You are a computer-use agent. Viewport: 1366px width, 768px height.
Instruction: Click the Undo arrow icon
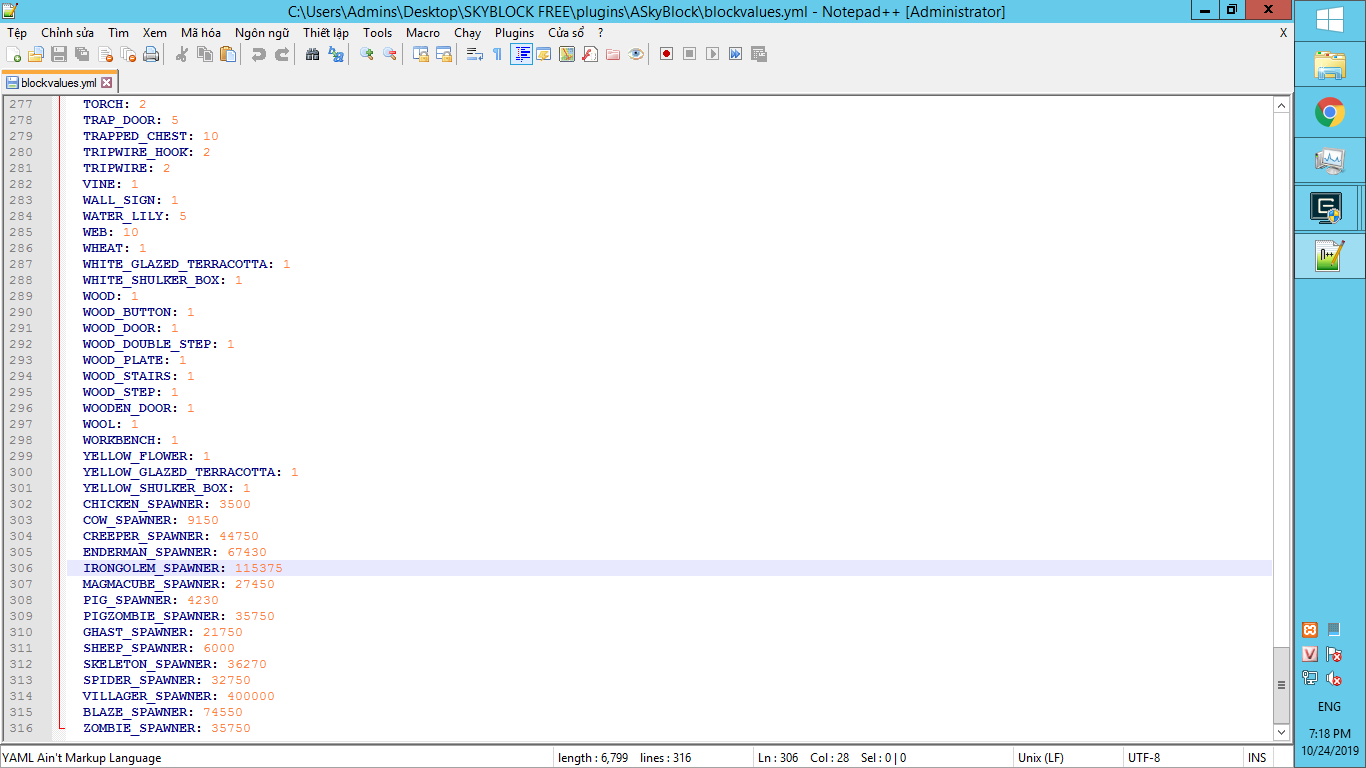pos(258,54)
